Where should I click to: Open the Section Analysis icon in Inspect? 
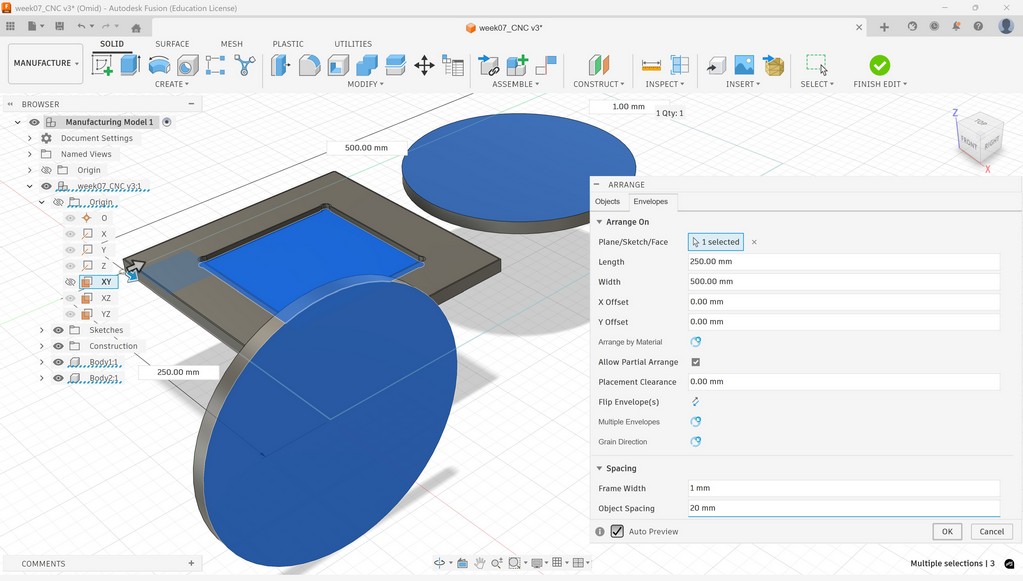(678, 64)
